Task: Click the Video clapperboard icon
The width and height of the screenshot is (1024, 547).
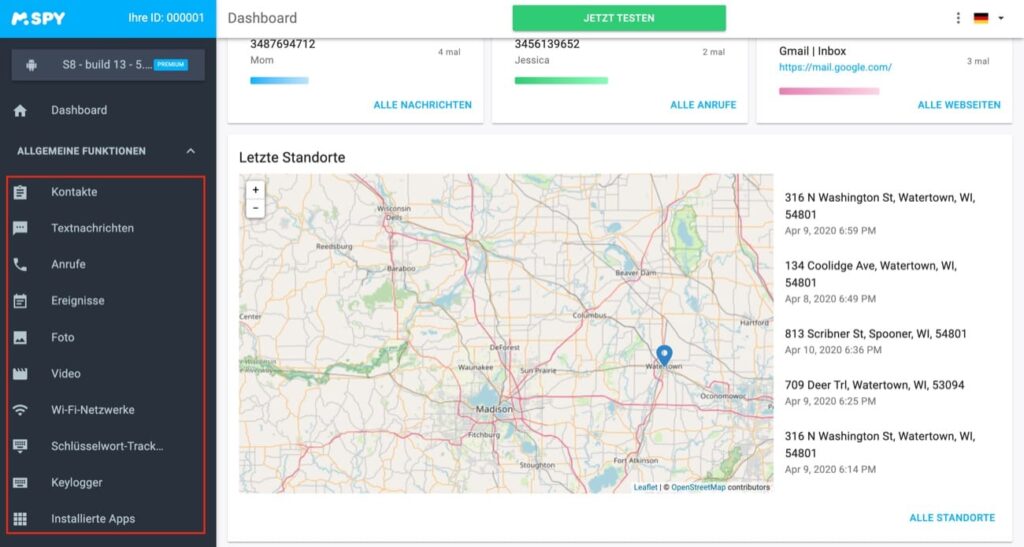Action: click(20, 373)
